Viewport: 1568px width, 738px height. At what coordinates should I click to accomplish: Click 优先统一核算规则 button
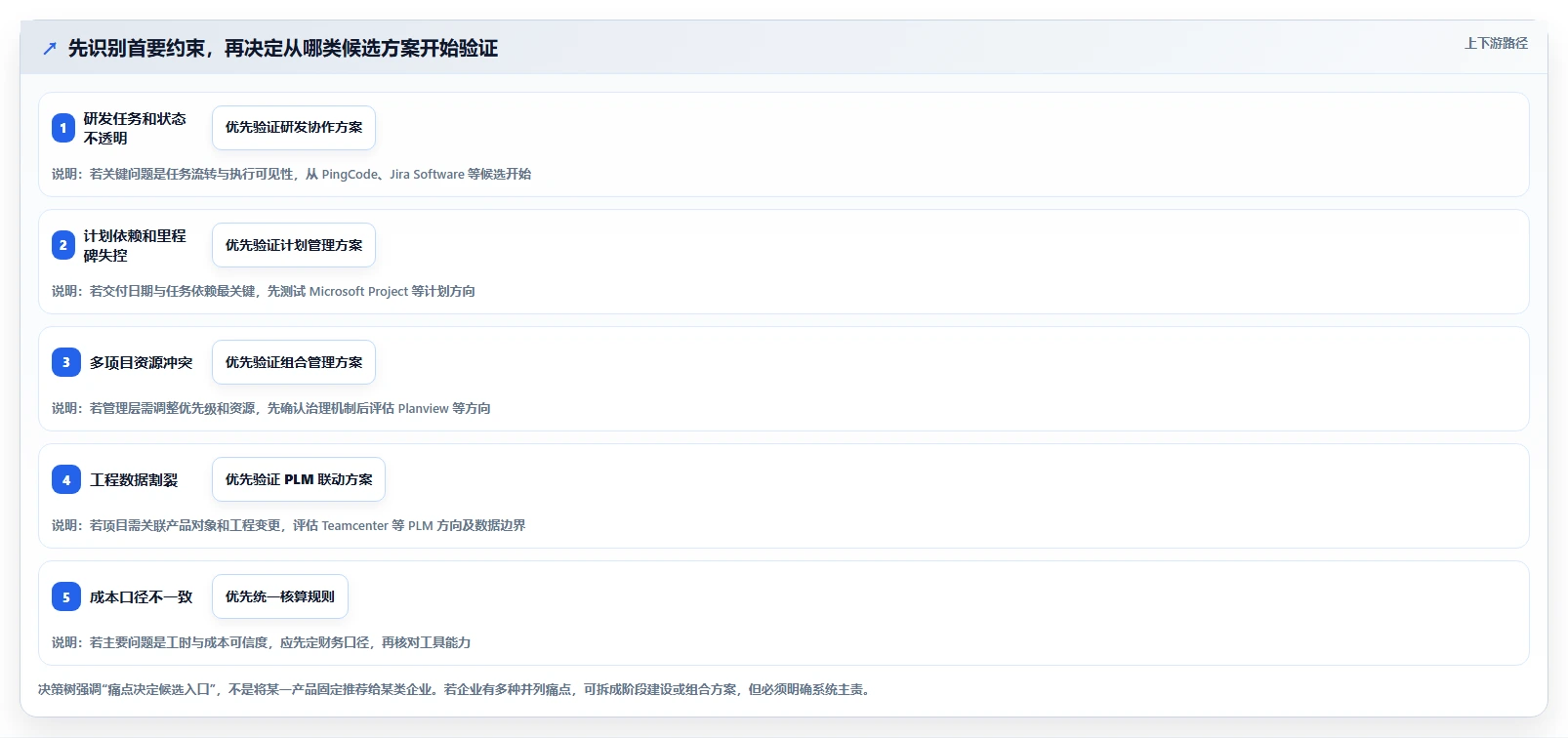coord(280,596)
